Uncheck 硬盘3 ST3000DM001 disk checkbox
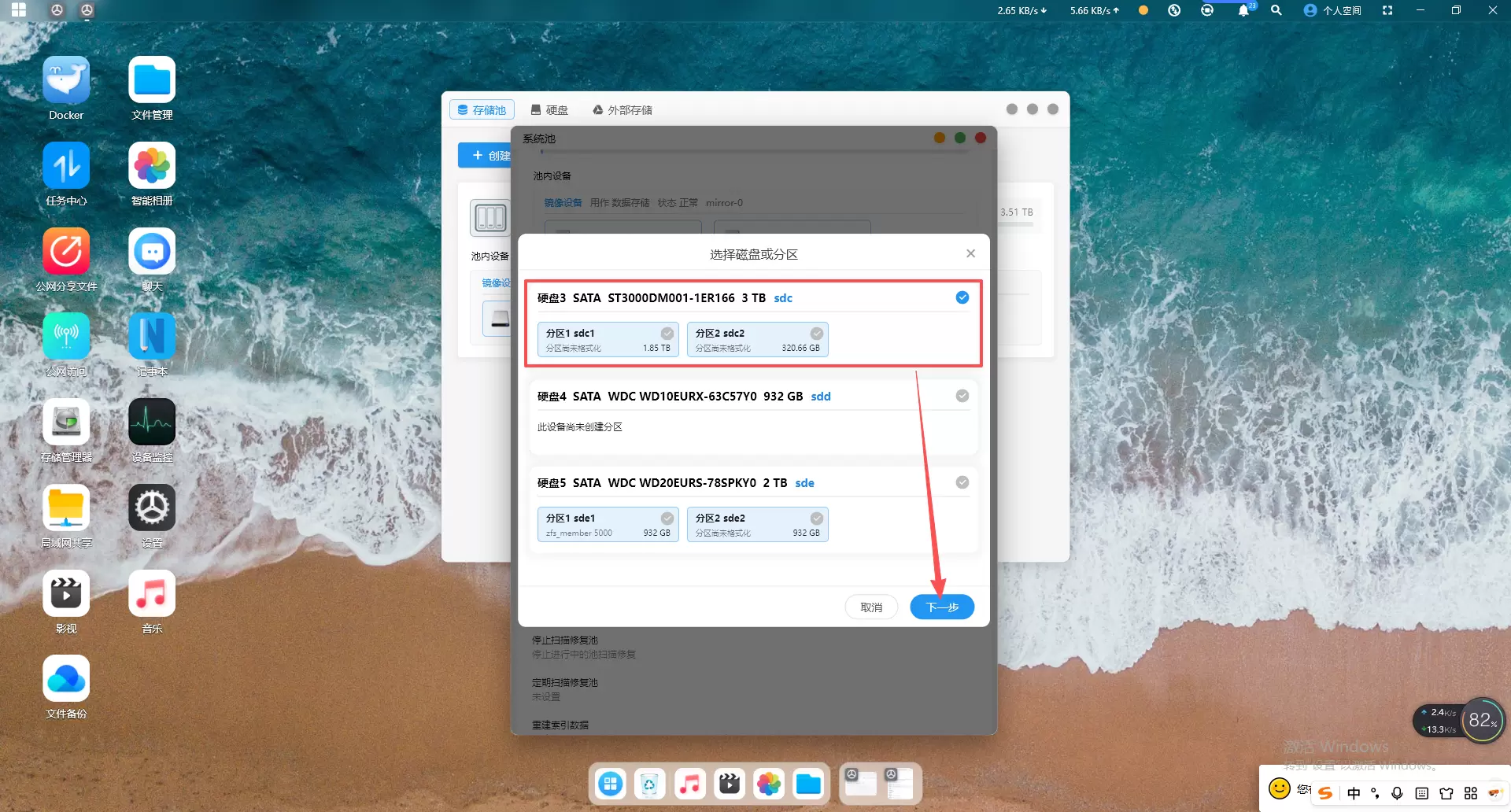1511x812 pixels. point(962,297)
